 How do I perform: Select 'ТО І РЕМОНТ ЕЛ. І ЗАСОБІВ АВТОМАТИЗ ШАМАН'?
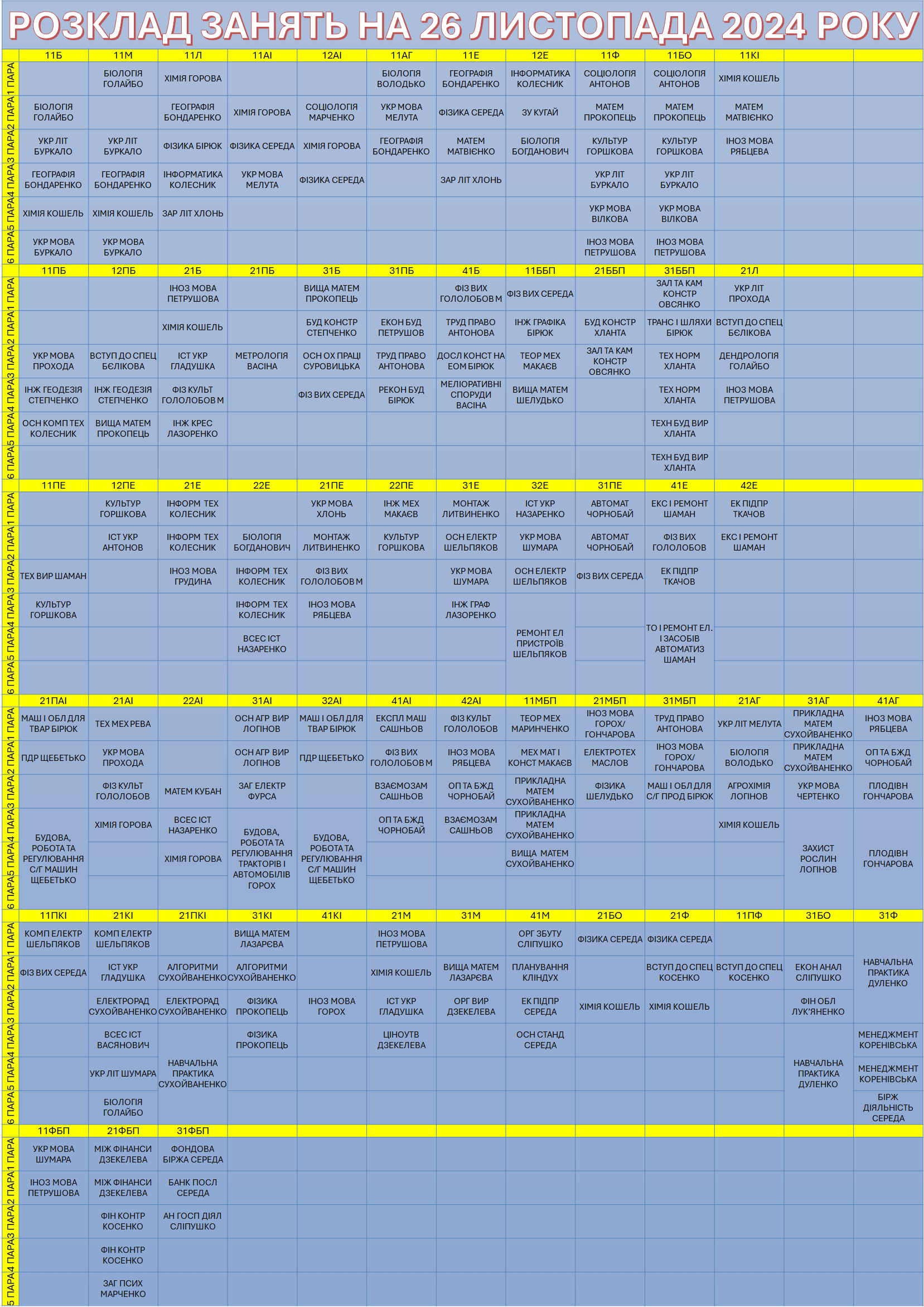coord(679,643)
